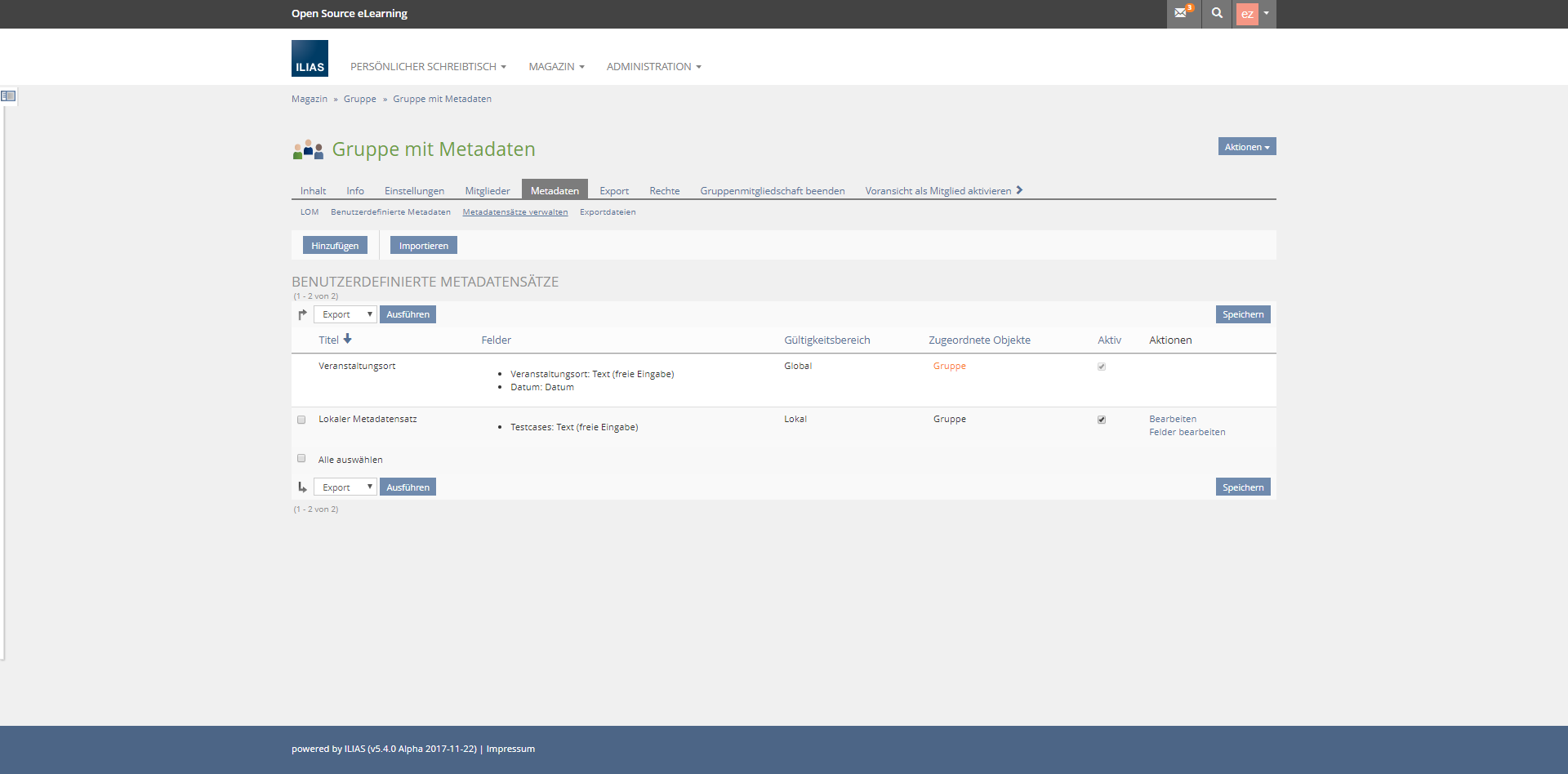Image resolution: width=1568 pixels, height=774 pixels.
Task: Click Felder bearbeiten link
Action: pos(1187,433)
